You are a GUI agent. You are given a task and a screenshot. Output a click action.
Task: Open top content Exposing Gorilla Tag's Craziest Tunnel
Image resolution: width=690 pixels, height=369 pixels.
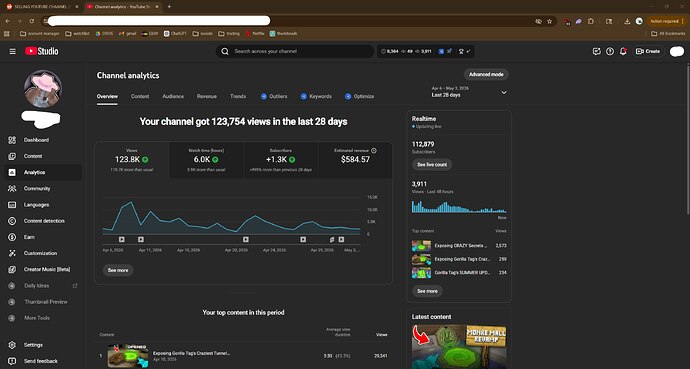191,354
